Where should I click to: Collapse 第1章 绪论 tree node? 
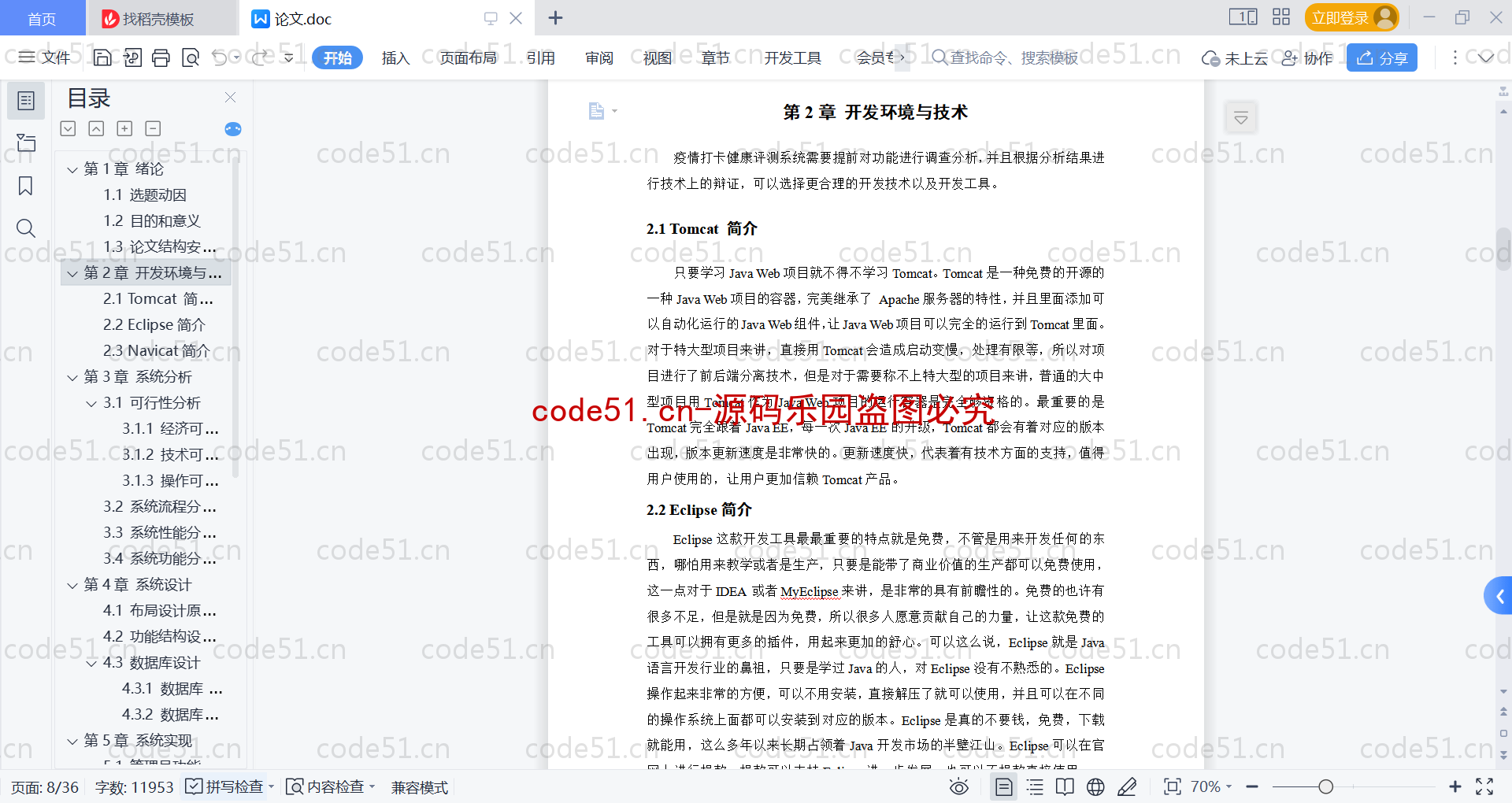tap(72, 169)
